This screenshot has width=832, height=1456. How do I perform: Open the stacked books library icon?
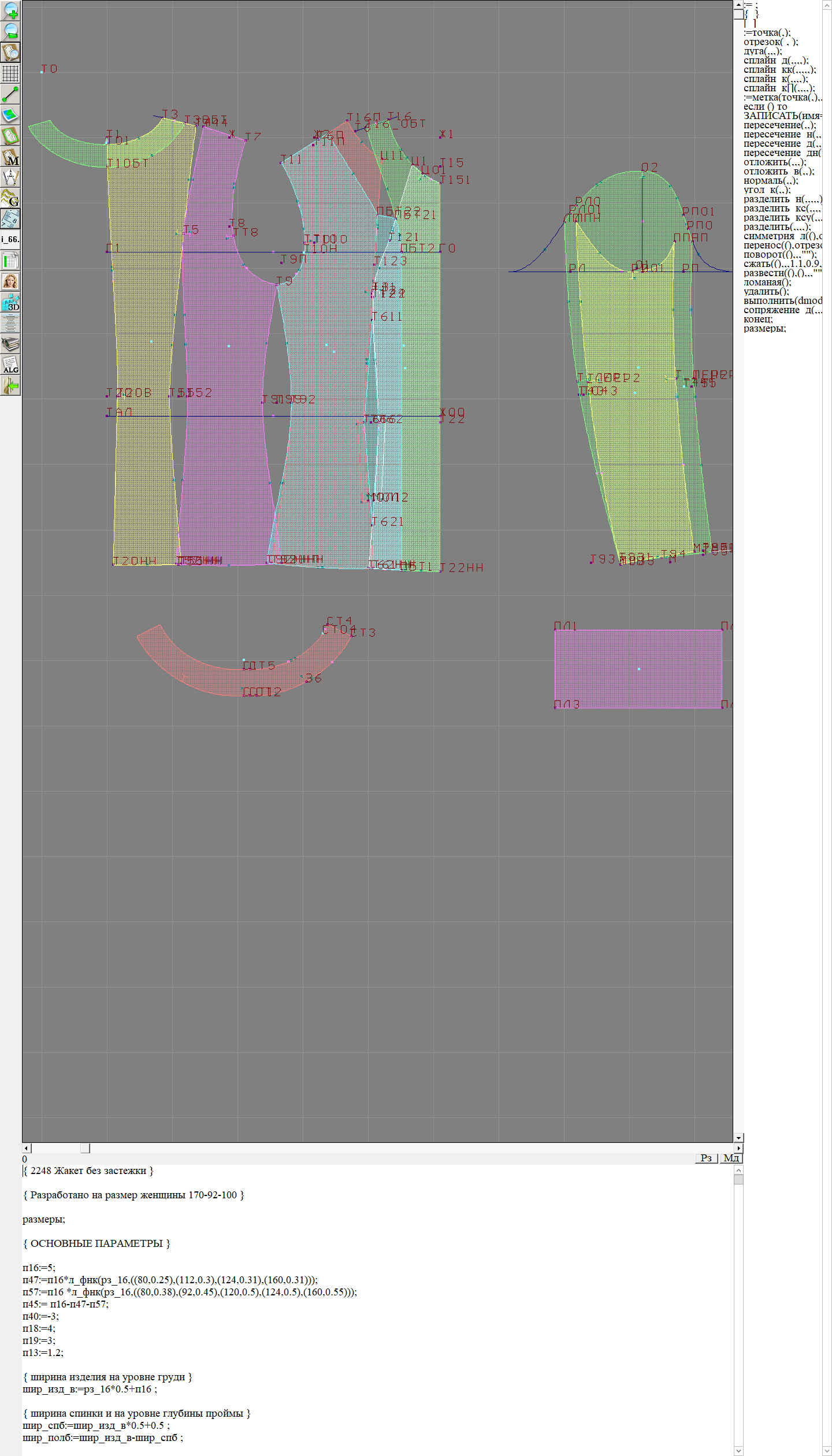(10, 344)
